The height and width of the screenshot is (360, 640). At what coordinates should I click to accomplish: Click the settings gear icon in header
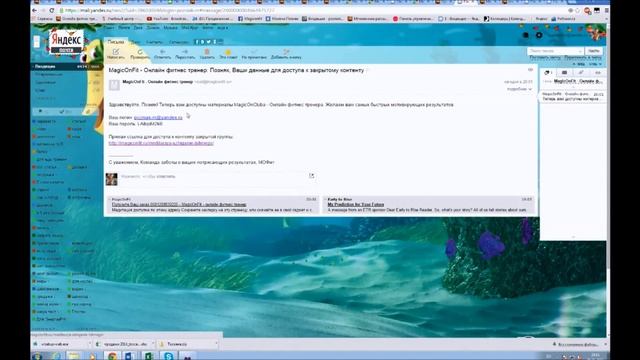[539, 35]
